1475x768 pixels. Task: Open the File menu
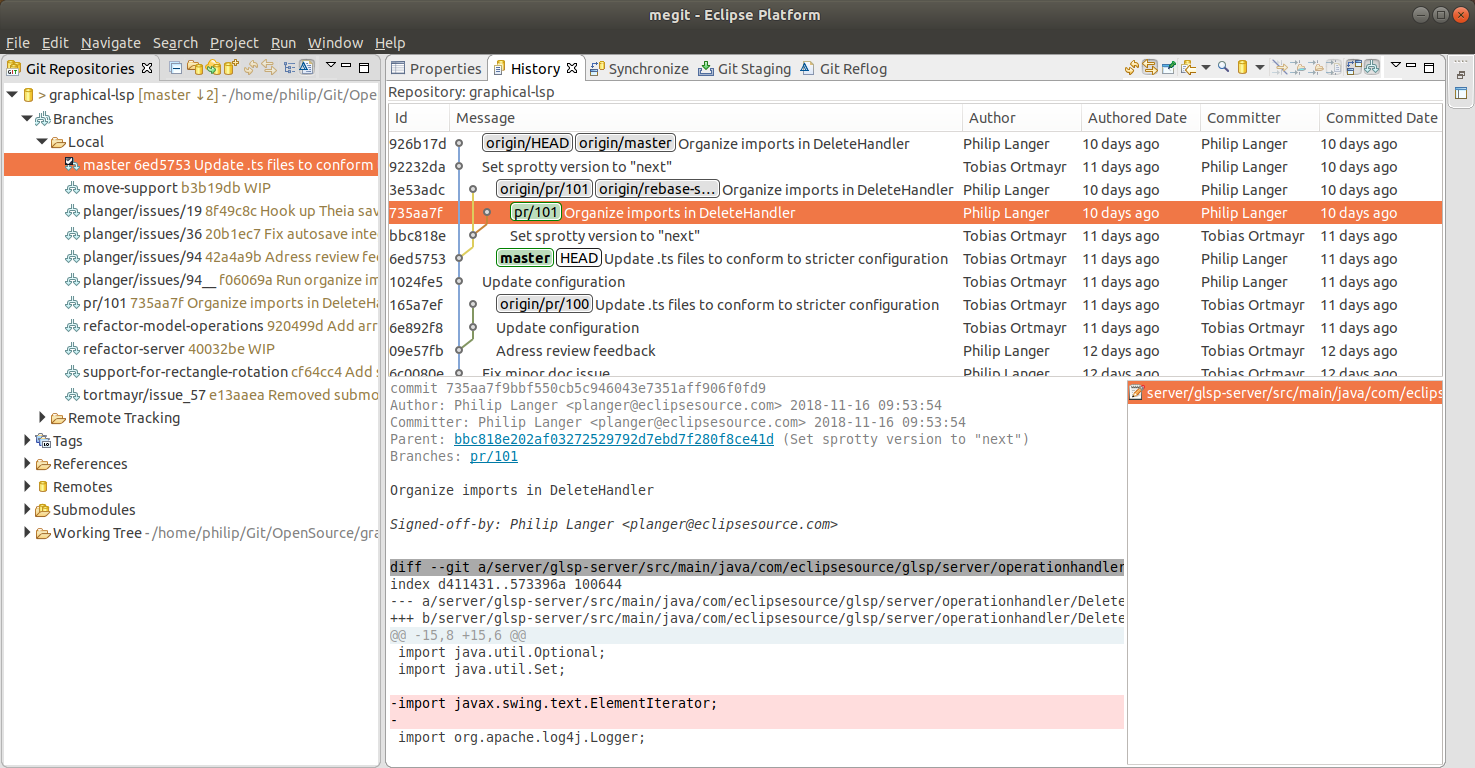[18, 42]
